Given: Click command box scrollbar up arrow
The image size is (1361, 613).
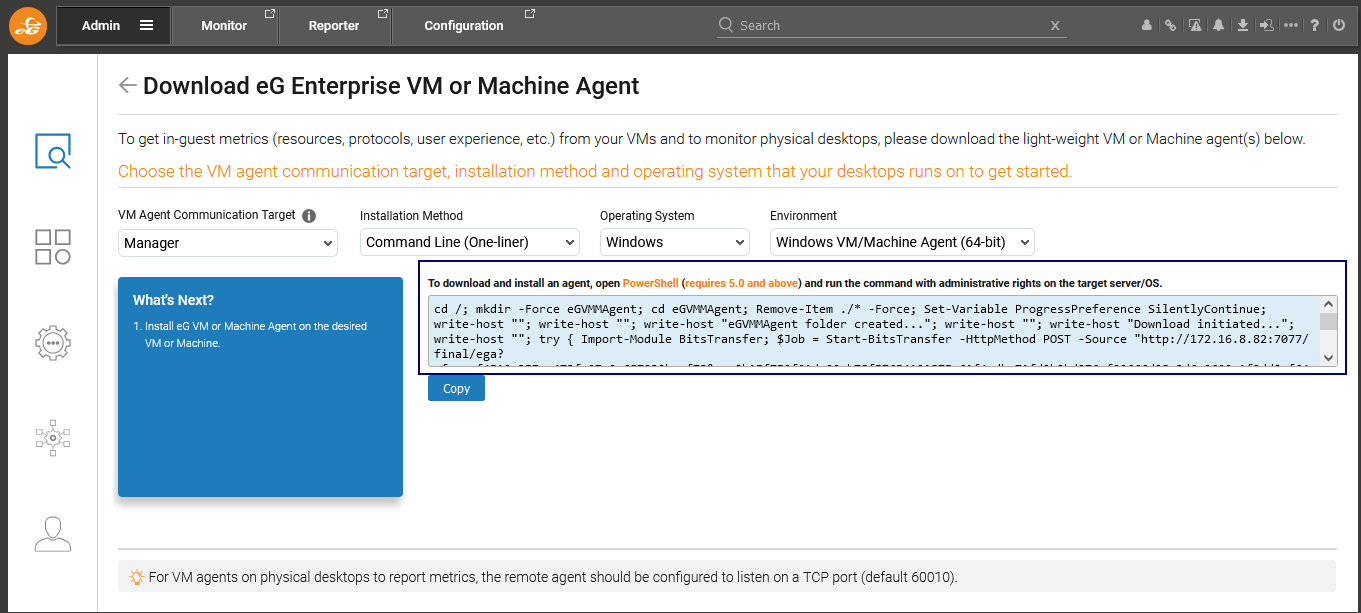Looking at the screenshot, I should click(x=1328, y=304).
